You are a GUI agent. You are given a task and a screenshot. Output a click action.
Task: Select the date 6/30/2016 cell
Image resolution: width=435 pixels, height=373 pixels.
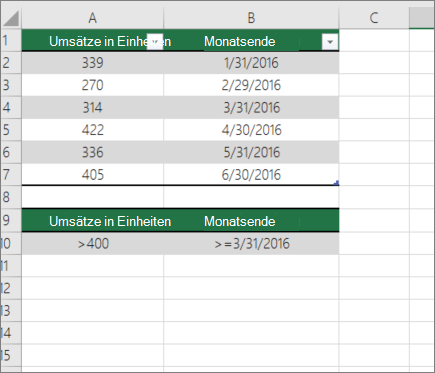tap(251, 175)
